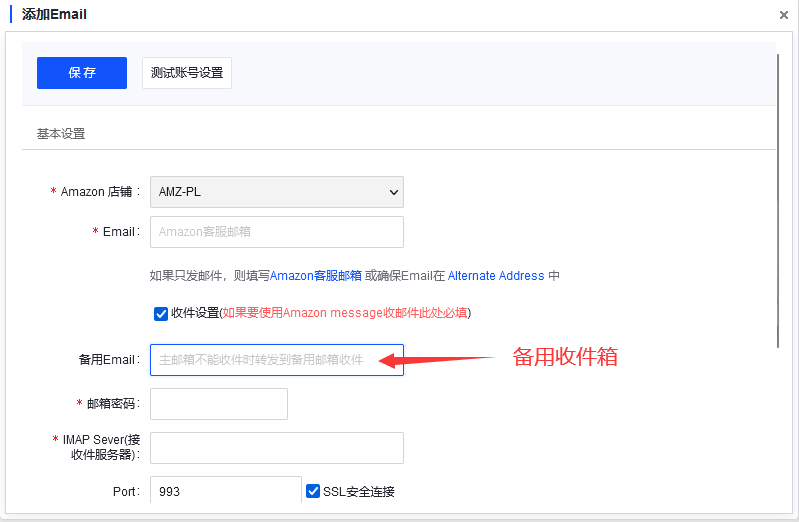
Task: Focus the Email input with Amazon客服邮箱 placeholder
Action: coord(277,232)
